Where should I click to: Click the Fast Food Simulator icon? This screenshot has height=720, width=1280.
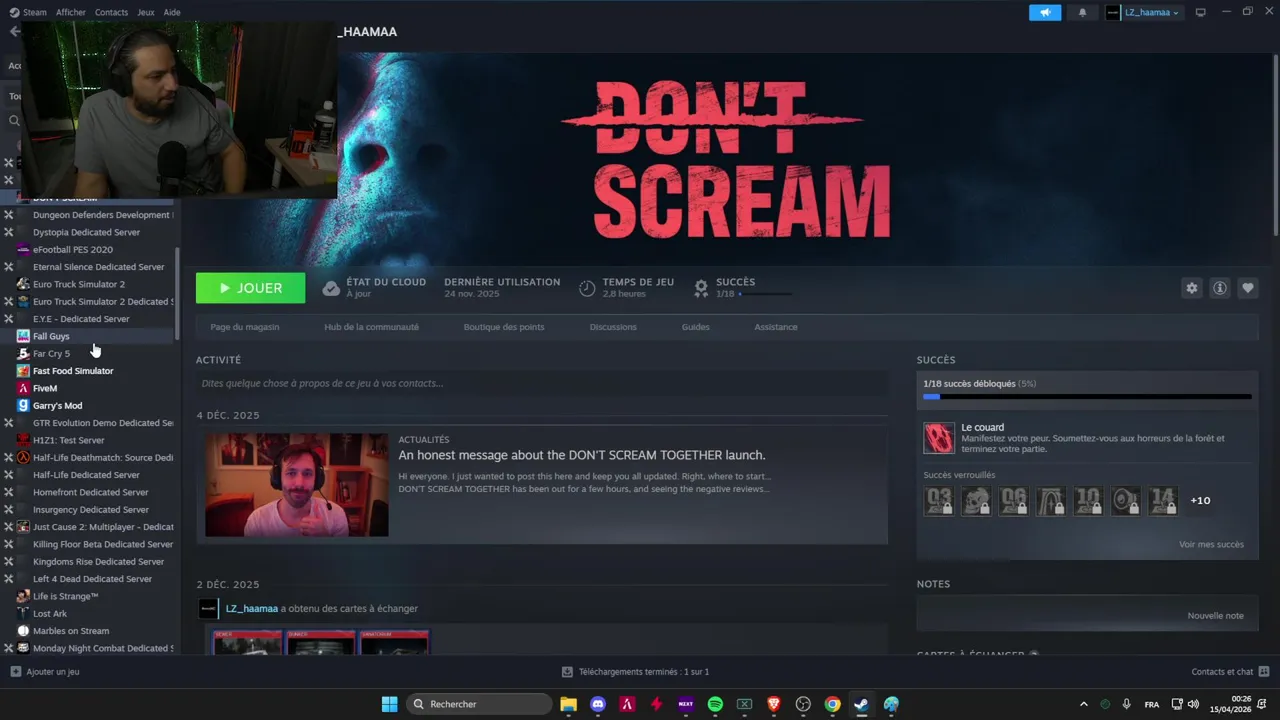pyautogui.click(x=23, y=371)
